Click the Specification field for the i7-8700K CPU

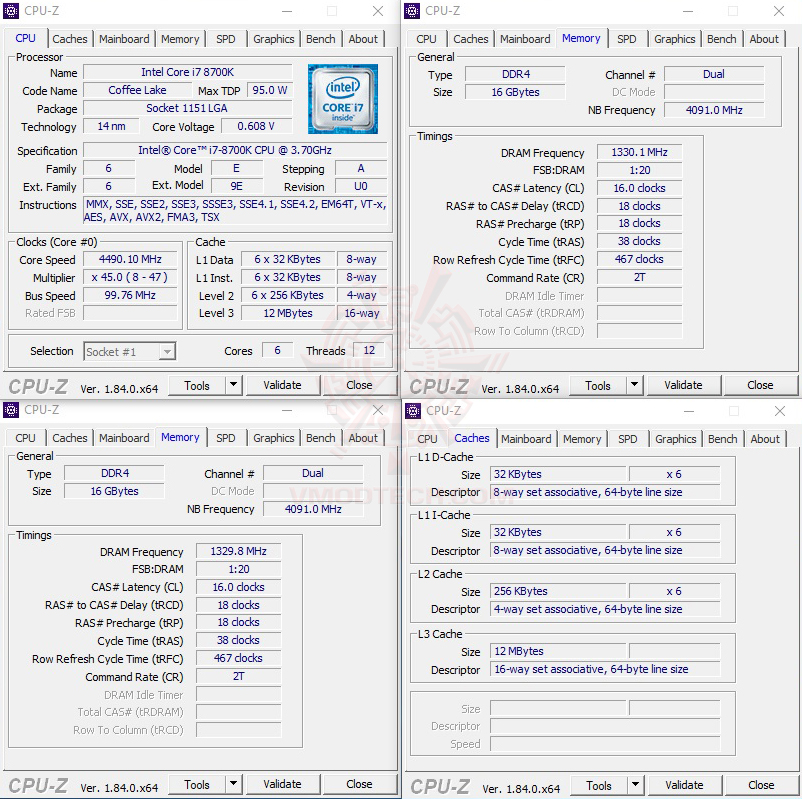[x=235, y=150]
